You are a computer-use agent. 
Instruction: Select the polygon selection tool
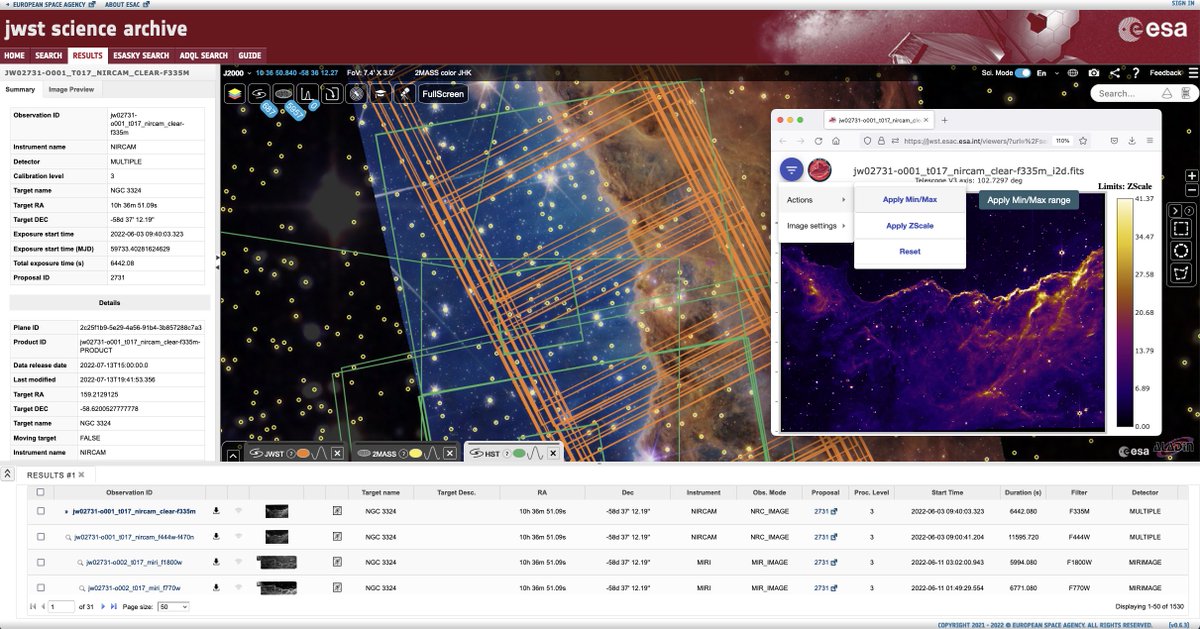(1181, 273)
